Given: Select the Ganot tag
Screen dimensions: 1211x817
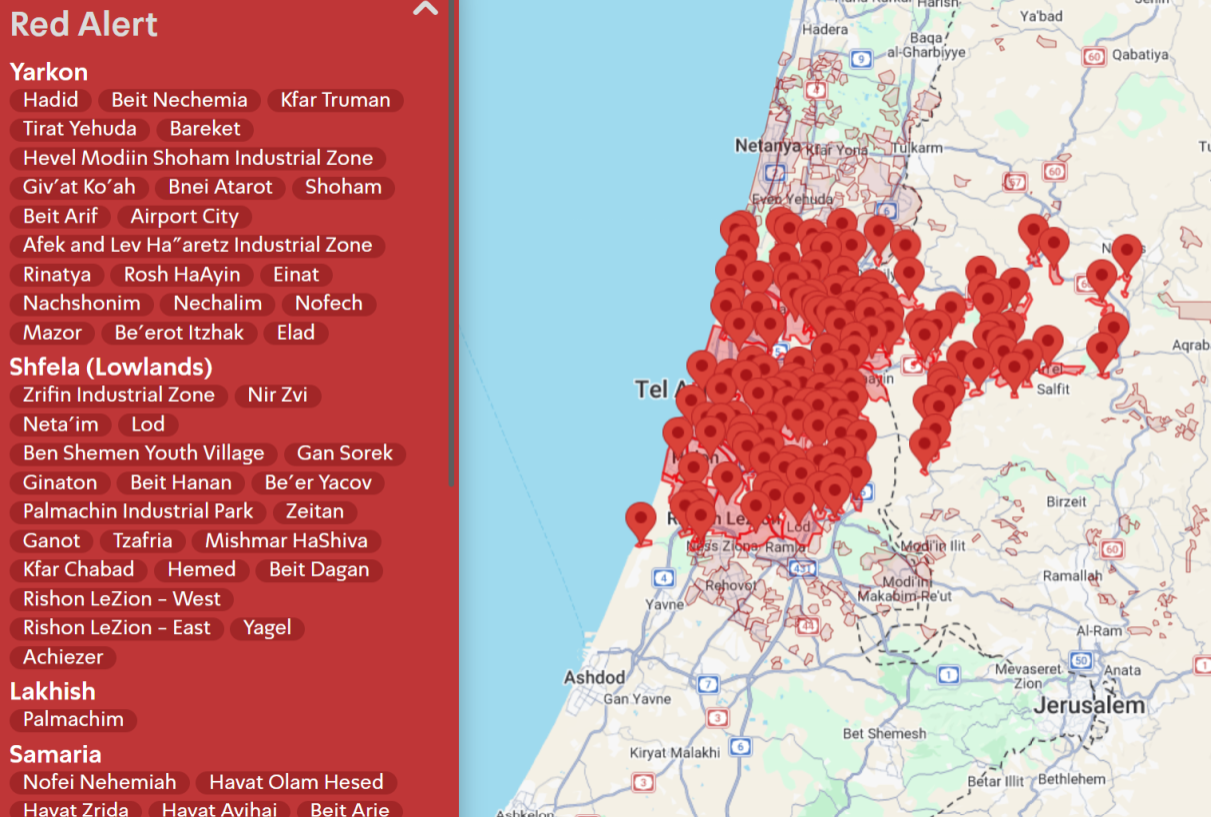Looking at the screenshot, I should click(52, 540).
